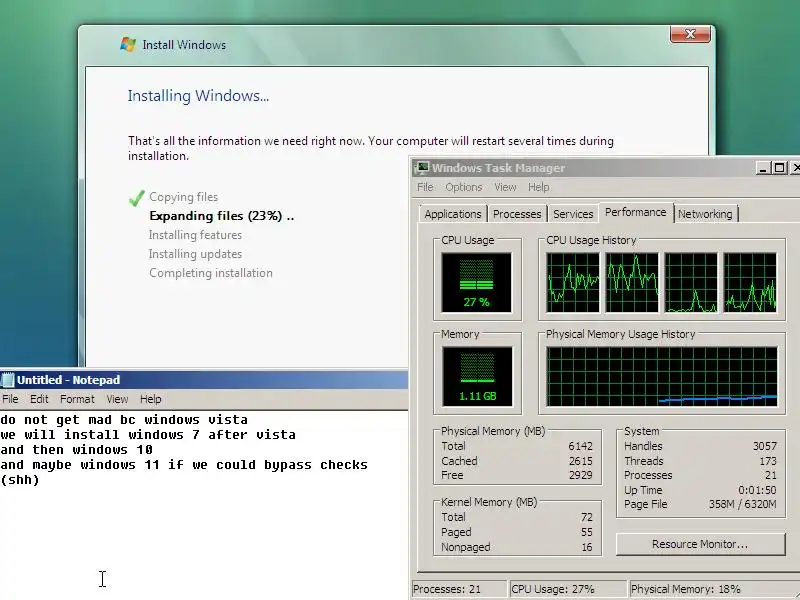Click the Notepad line 'and then windows 10'

coord(77,450)
